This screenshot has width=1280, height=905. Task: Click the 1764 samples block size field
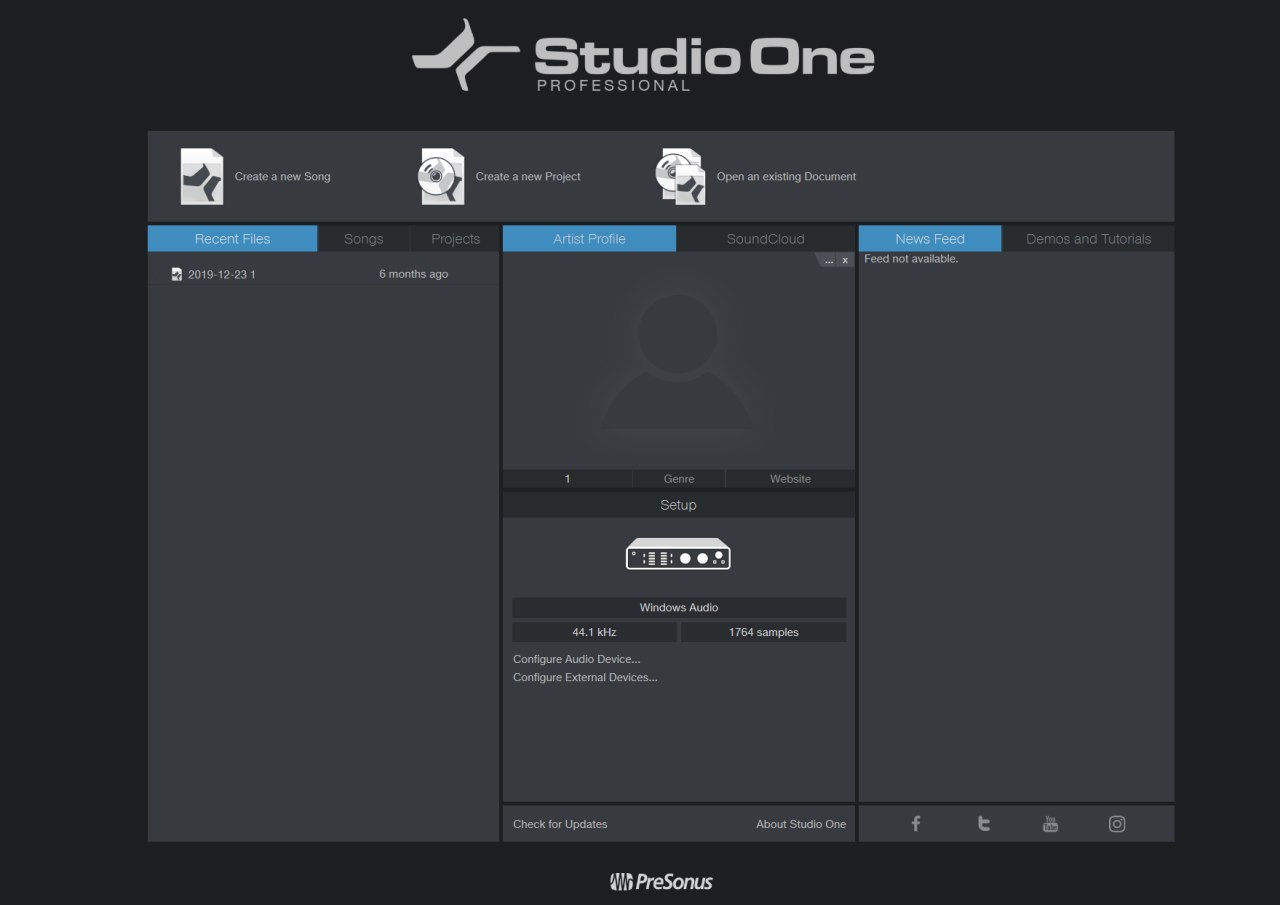(763, 632)
